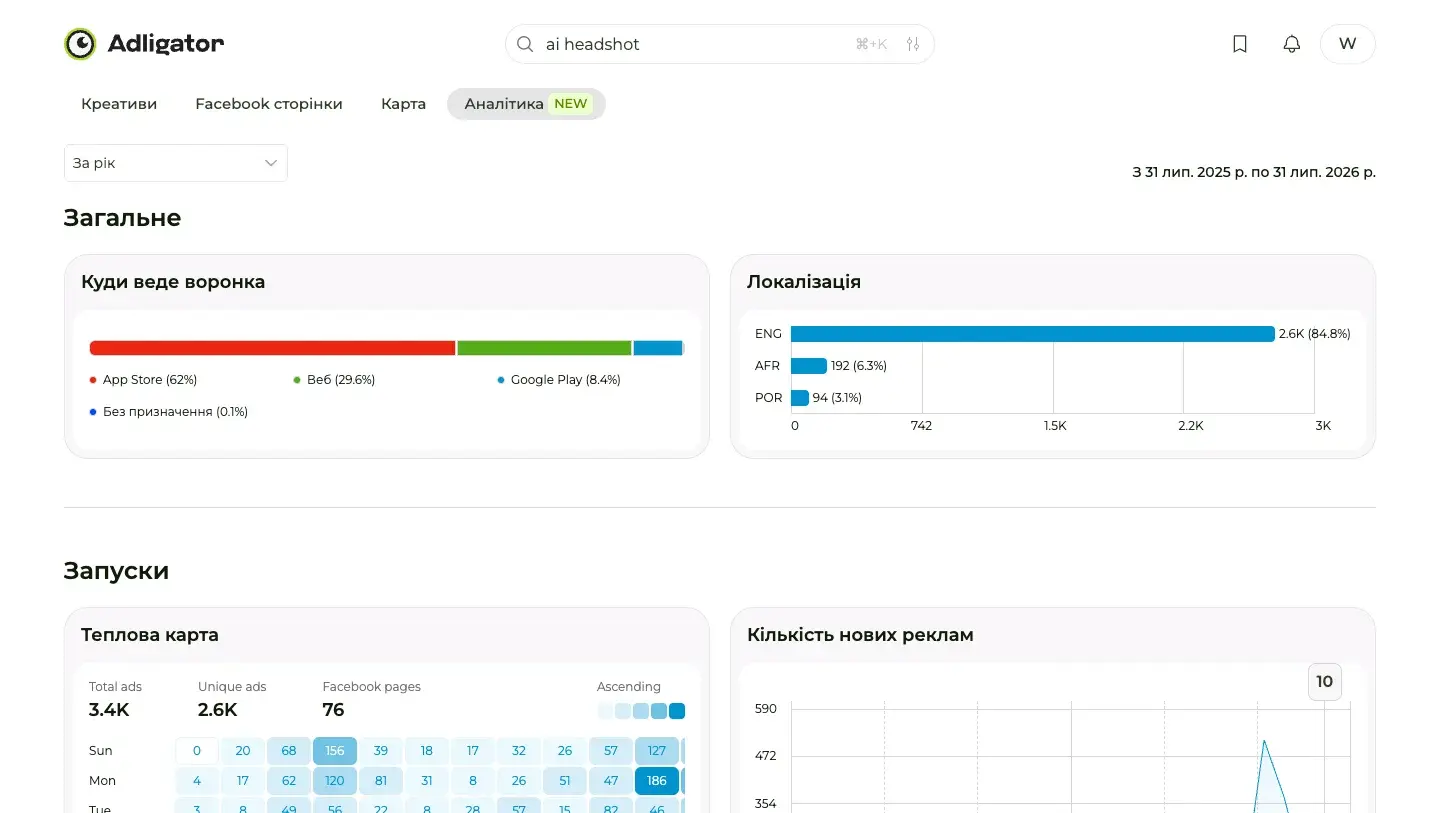Image resolution: width=1440 pixels, height=813 pixels.
Task: Click the magnifier icon in the search bar
Action: tap(525, 44)
